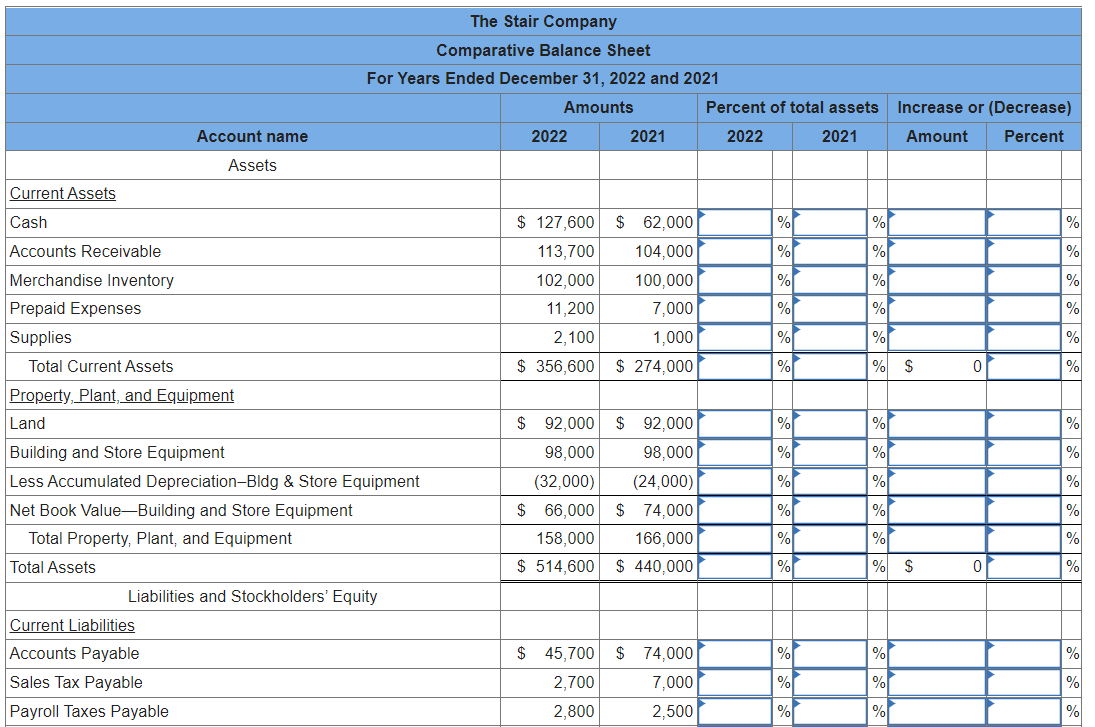Select Prepaid Expenses increase percent field
The height and width of the screenshot is (727, 1095).
pyautogui.click(x=1024, y=309)
